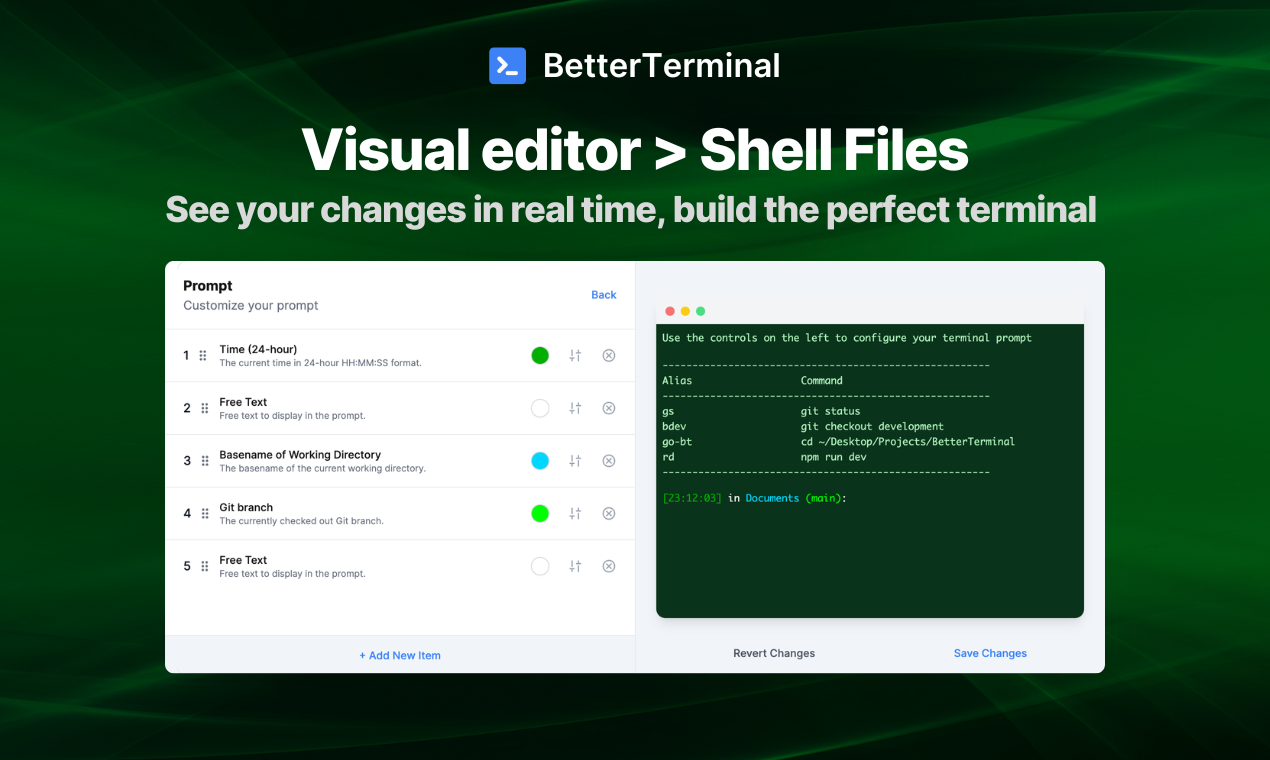This screenshot has height=760, width=1270.
Task: Click the 'go-bt' alias in the terminal
Action: [x=677, y=442]
